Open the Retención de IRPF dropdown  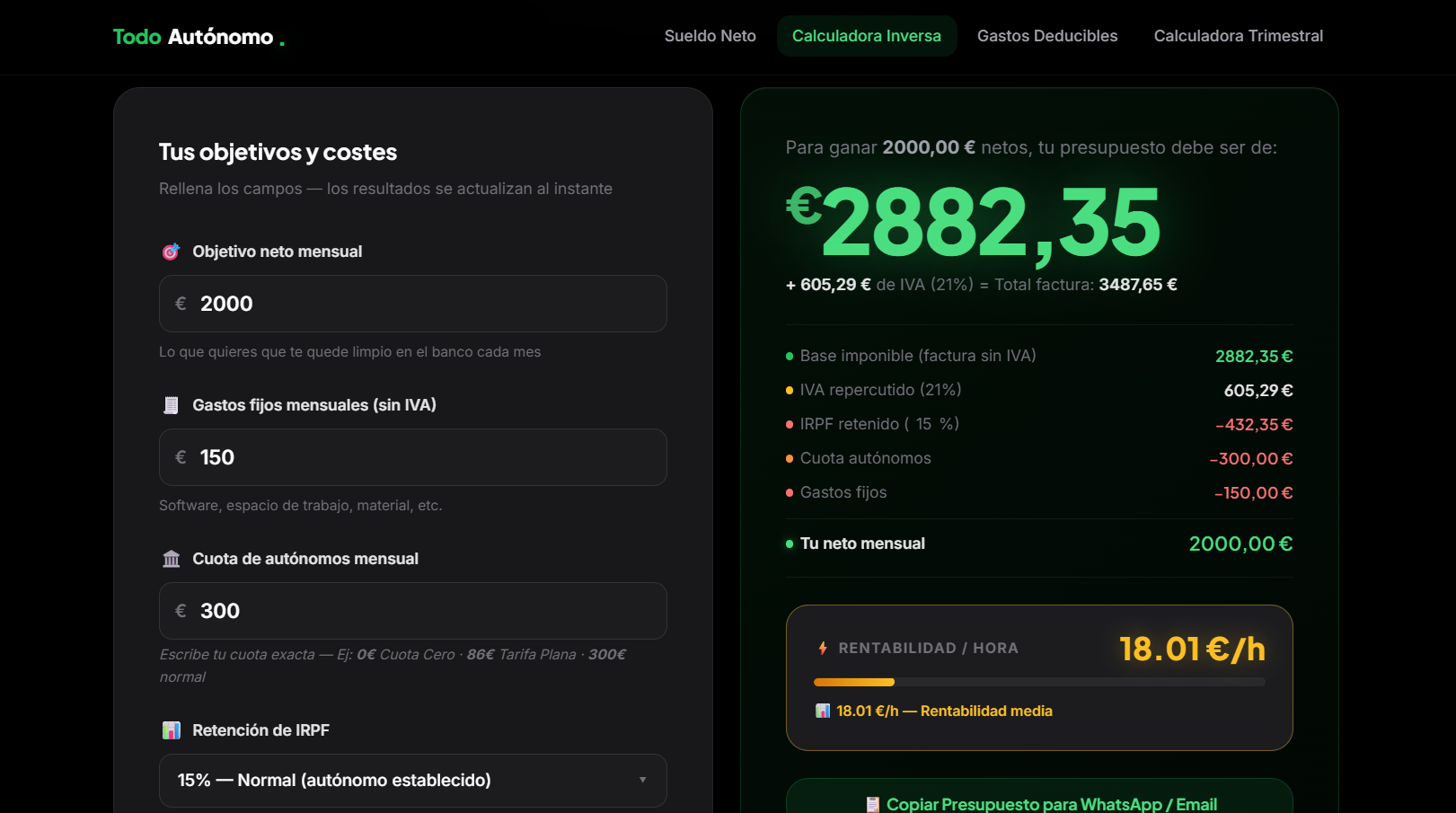pyautogui.click(x=412, y=781)
